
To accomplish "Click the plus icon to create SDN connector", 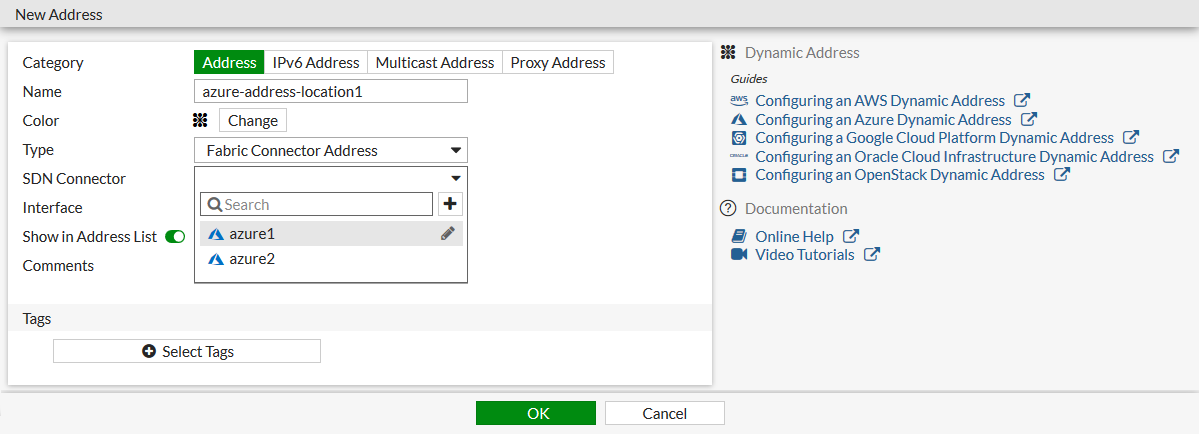I will [x=450, y=204].
